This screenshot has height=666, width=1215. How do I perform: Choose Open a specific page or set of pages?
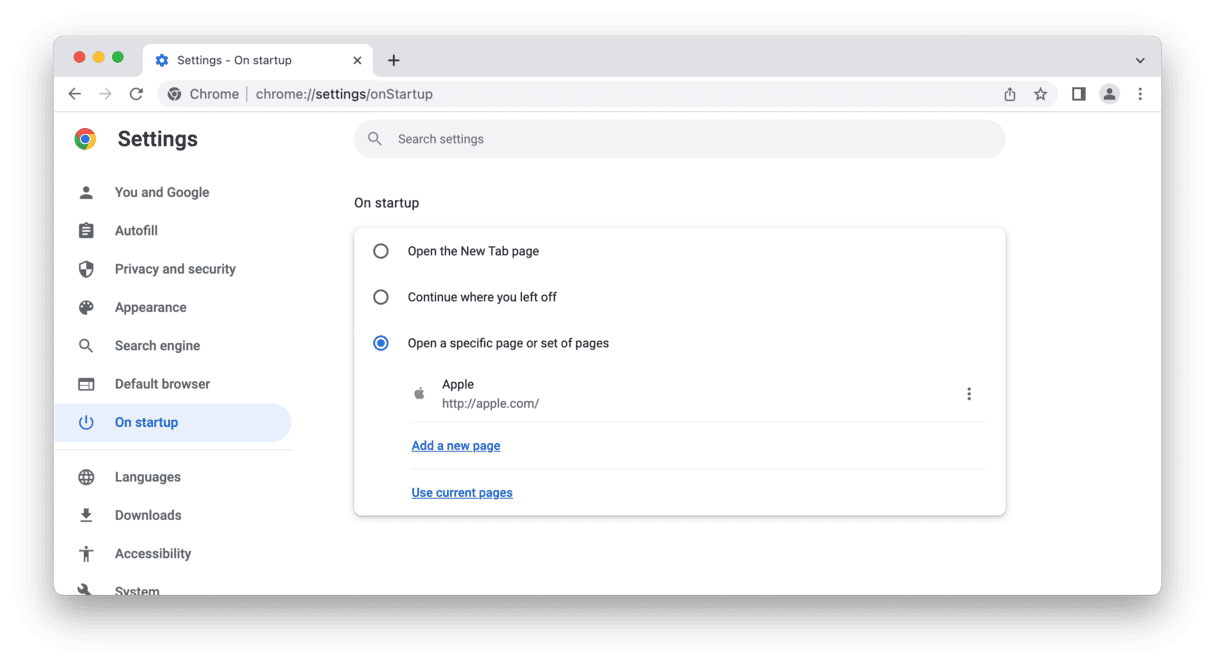(381, 343)
